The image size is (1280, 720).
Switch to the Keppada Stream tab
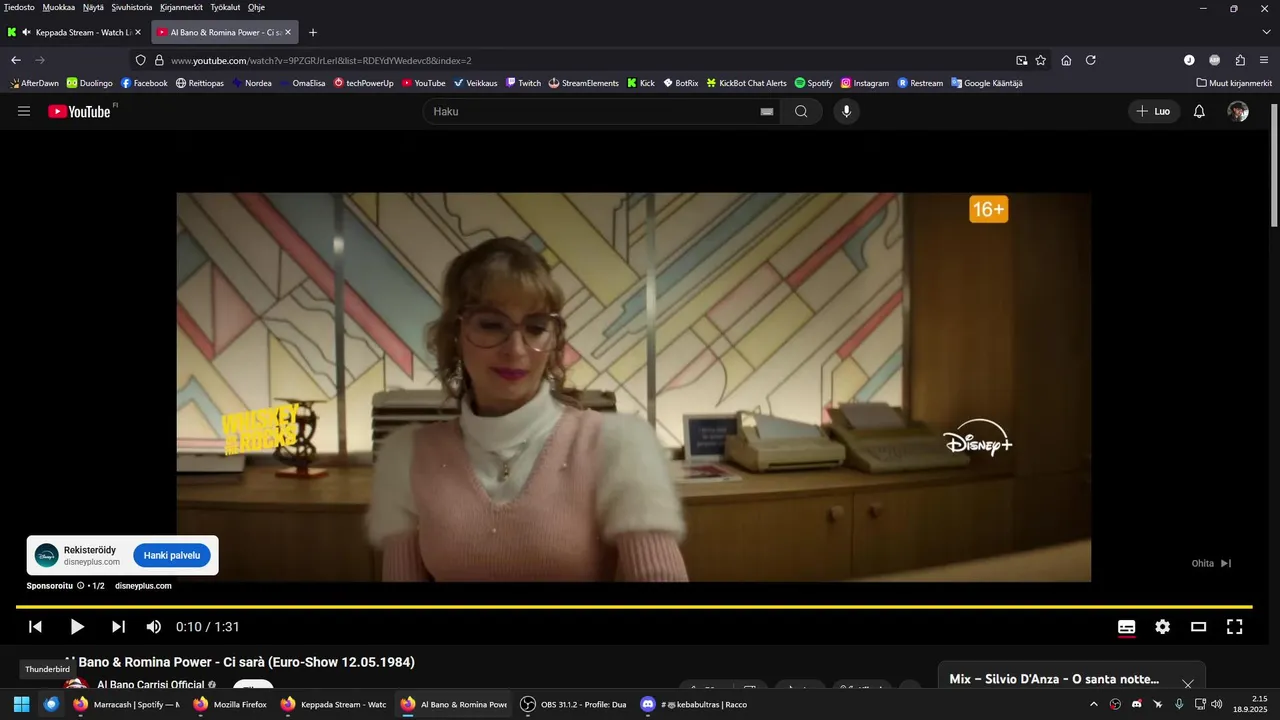click(x=75, y=32)
